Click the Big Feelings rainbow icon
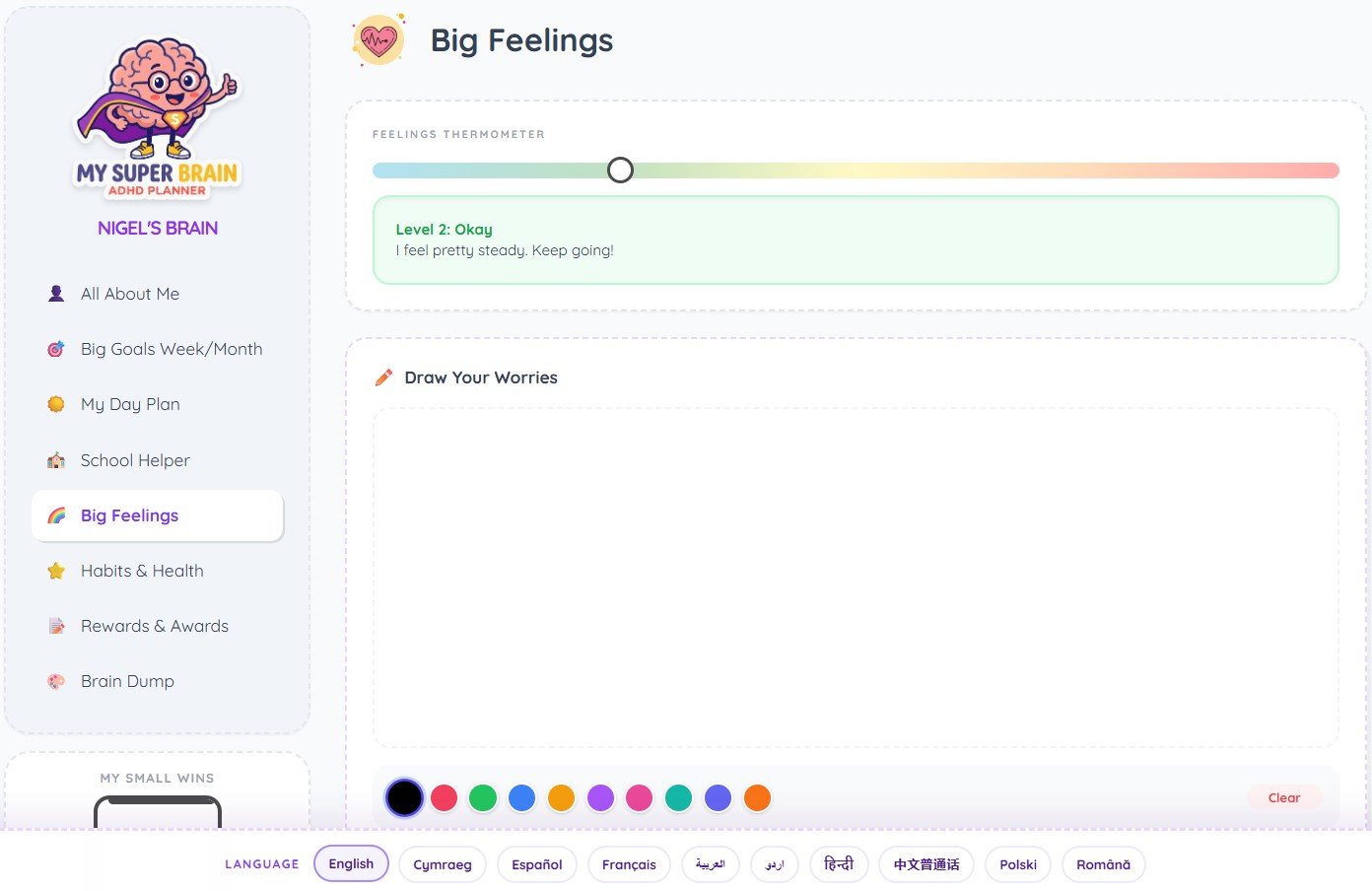 pyautogui.click(x=56, y=515)
